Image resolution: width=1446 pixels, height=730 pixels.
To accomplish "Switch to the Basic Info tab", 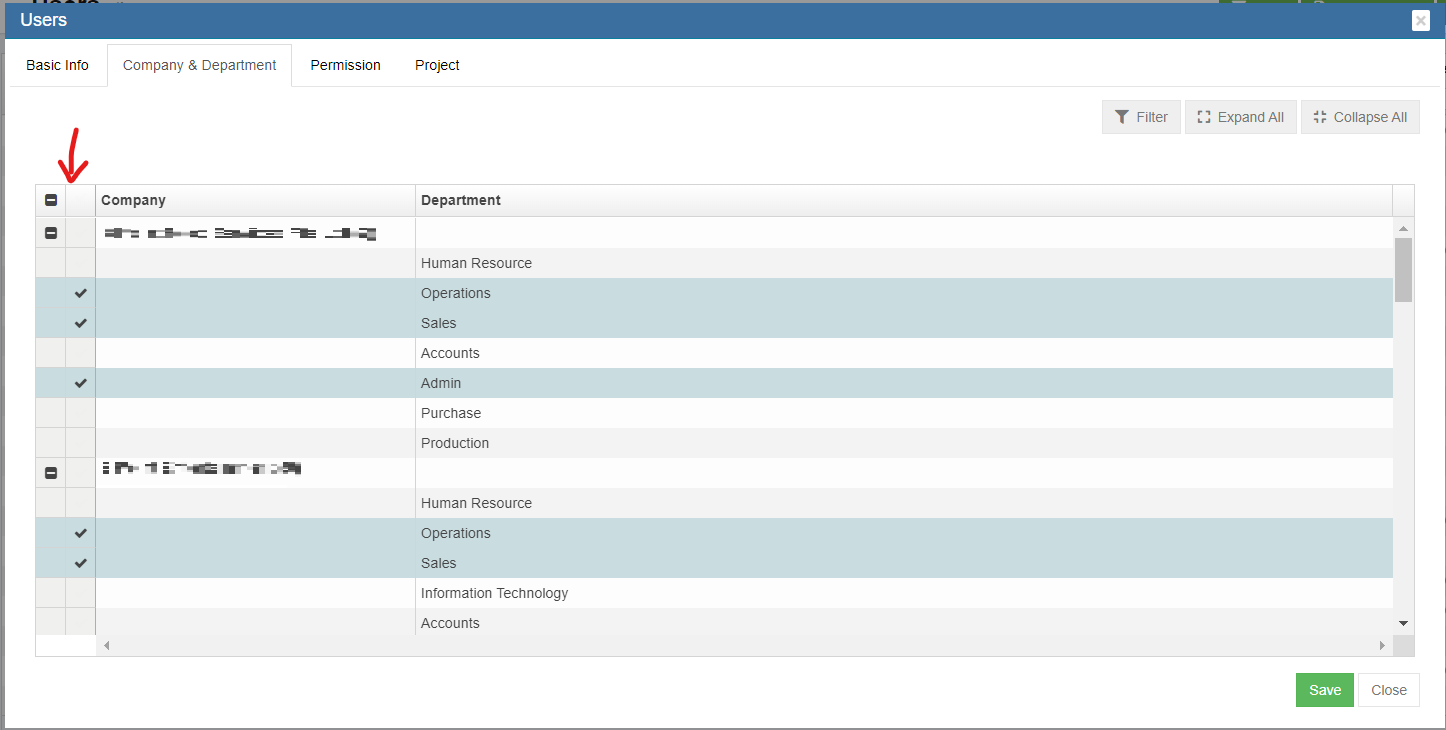I will point(57,65).
